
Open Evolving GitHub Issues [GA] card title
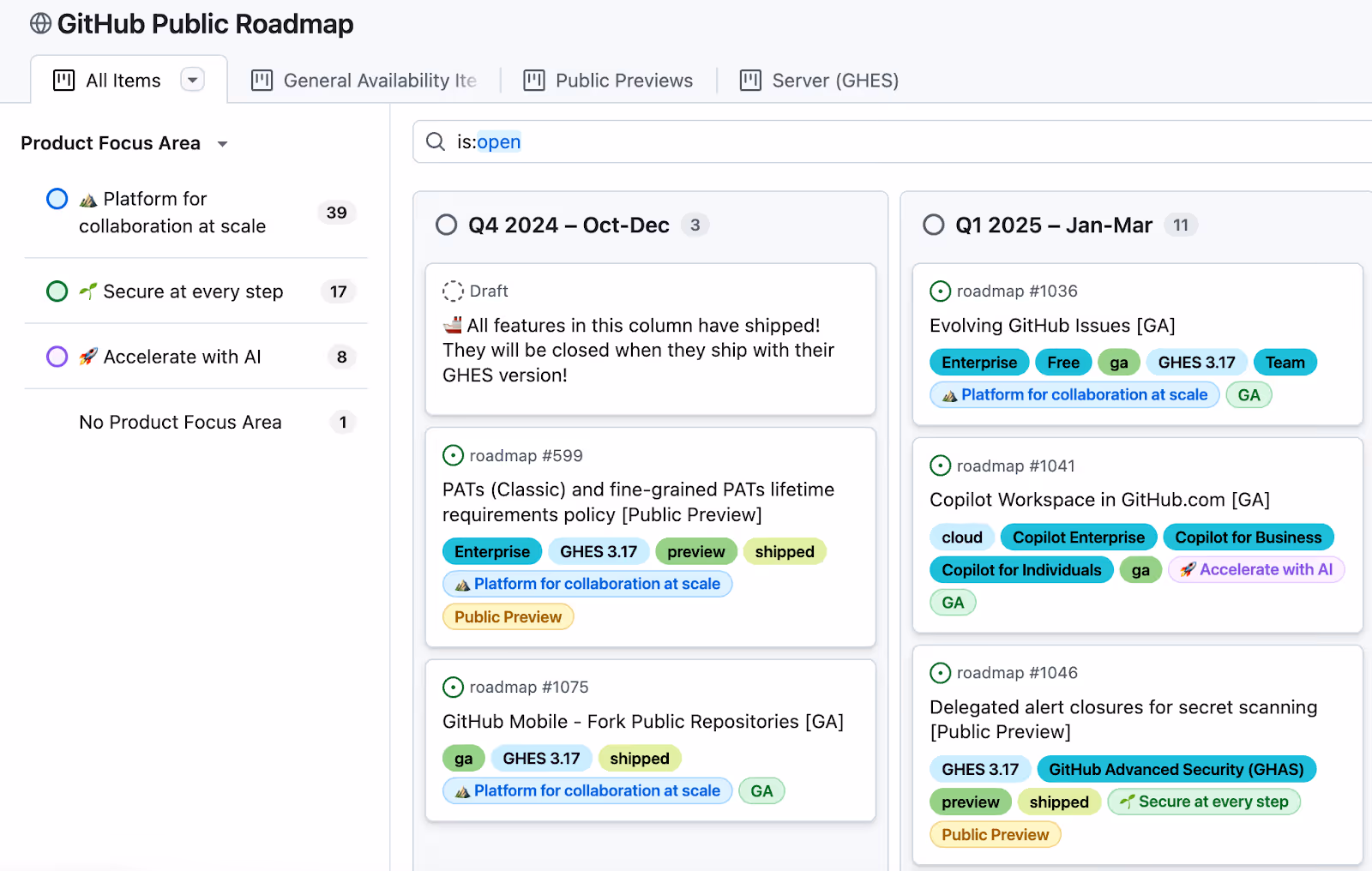coord(1052,326)
